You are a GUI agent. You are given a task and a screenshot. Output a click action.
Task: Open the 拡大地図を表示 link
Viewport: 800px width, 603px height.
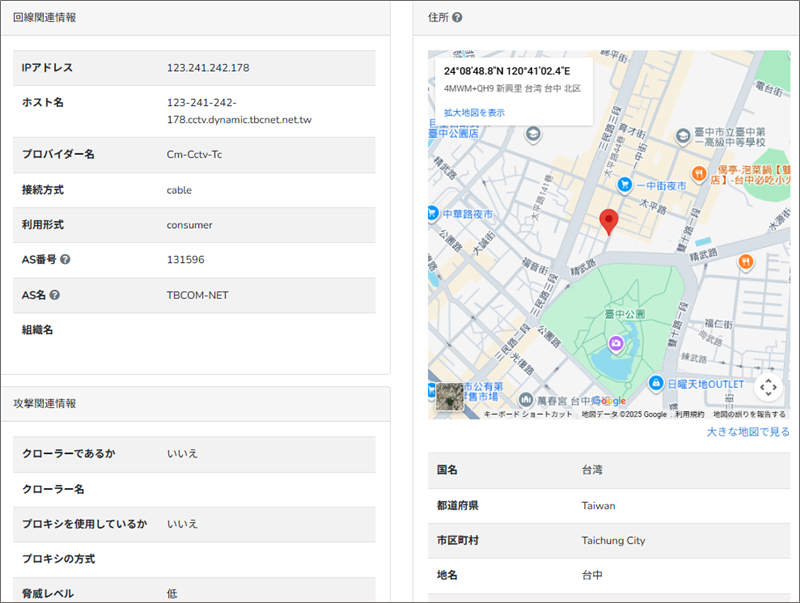[474, 113]
